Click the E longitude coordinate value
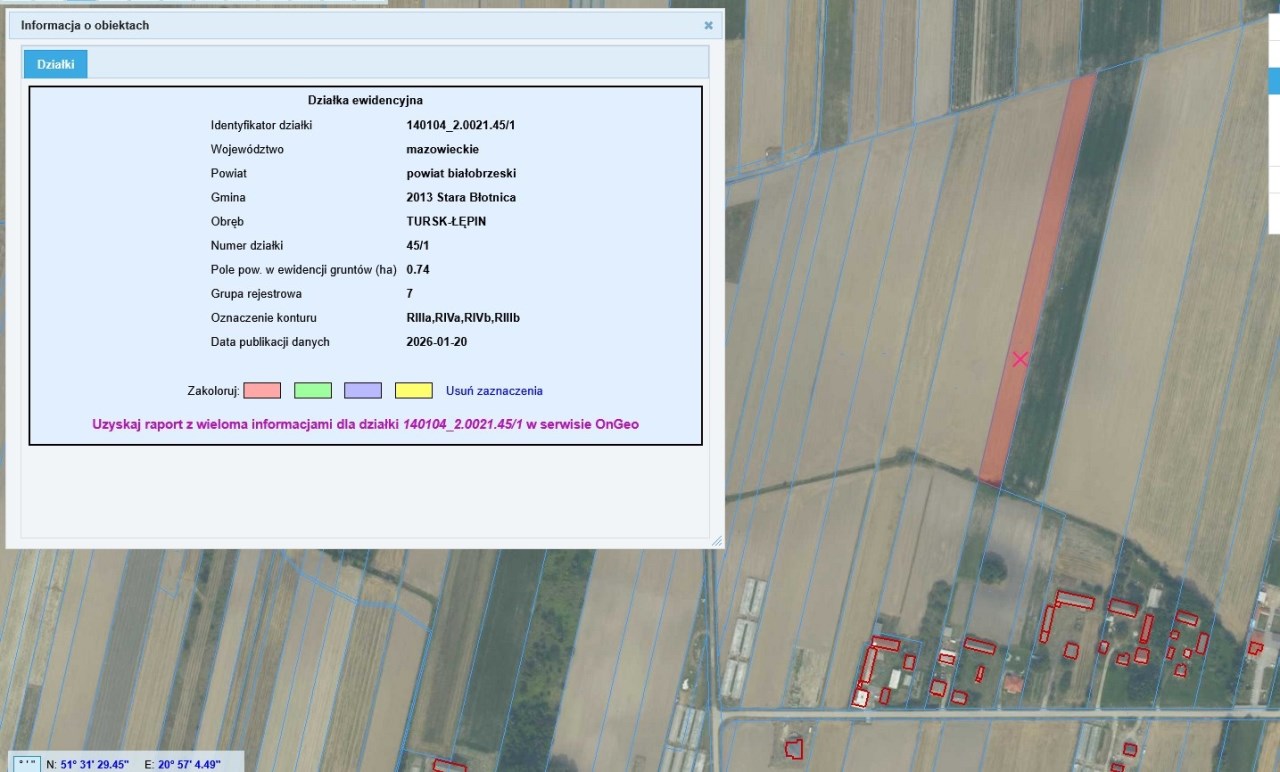The image size is (1280, 772). (x=188, y=764)
